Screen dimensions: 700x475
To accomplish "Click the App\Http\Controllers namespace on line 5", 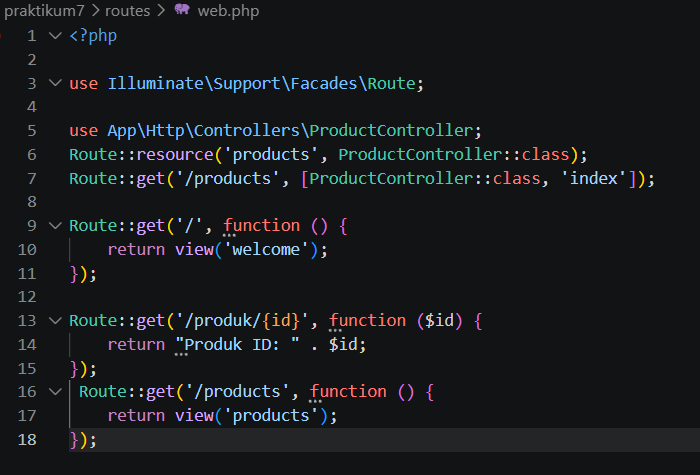I will point(203,130).
